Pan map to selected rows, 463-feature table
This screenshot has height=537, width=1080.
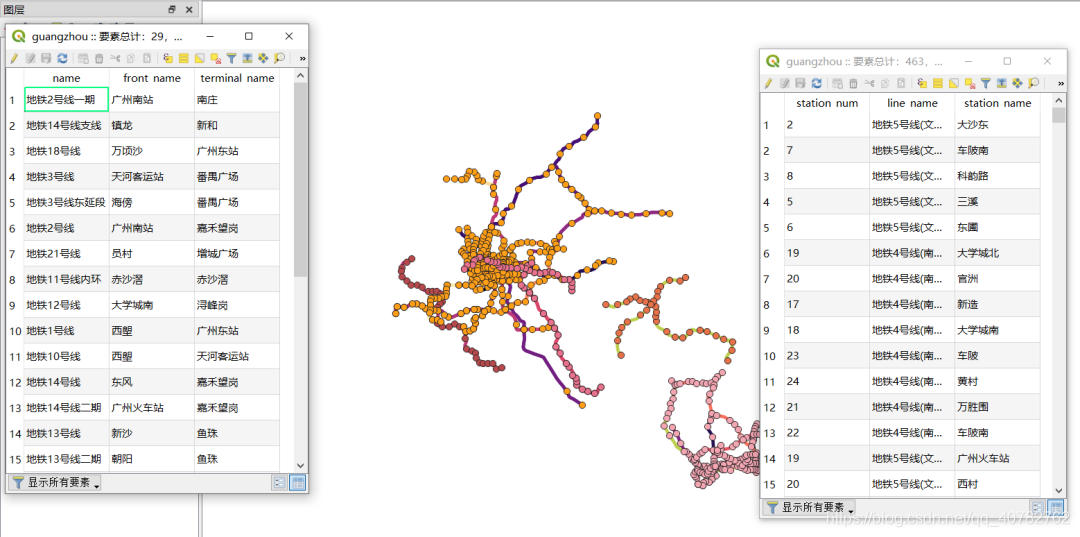[1017, 83]
